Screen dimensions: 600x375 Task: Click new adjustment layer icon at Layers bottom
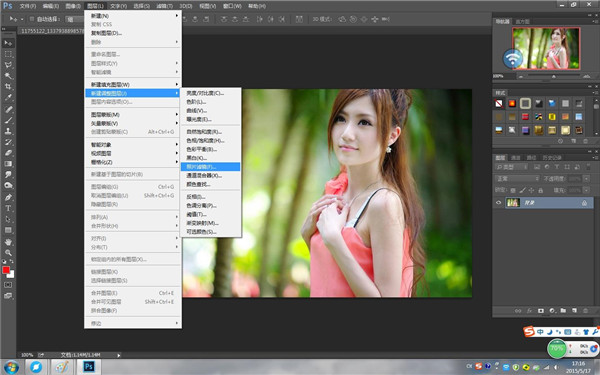552,311
